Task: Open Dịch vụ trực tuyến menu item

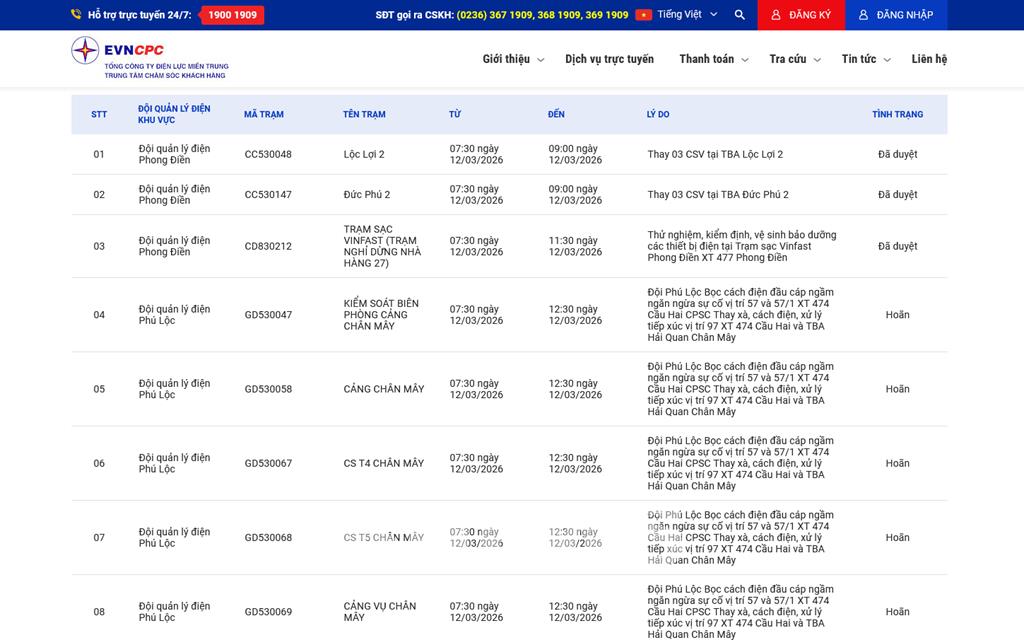Action: [609, 59]
